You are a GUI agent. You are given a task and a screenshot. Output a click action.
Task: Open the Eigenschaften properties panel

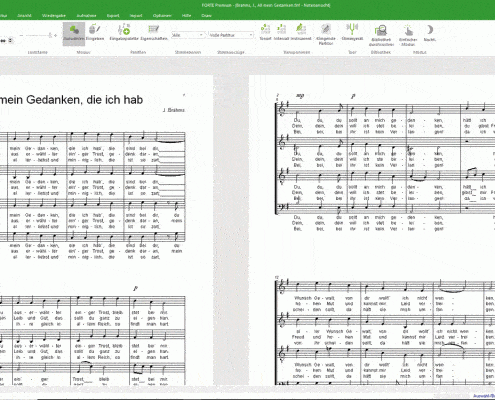click(x=154, y=33)
